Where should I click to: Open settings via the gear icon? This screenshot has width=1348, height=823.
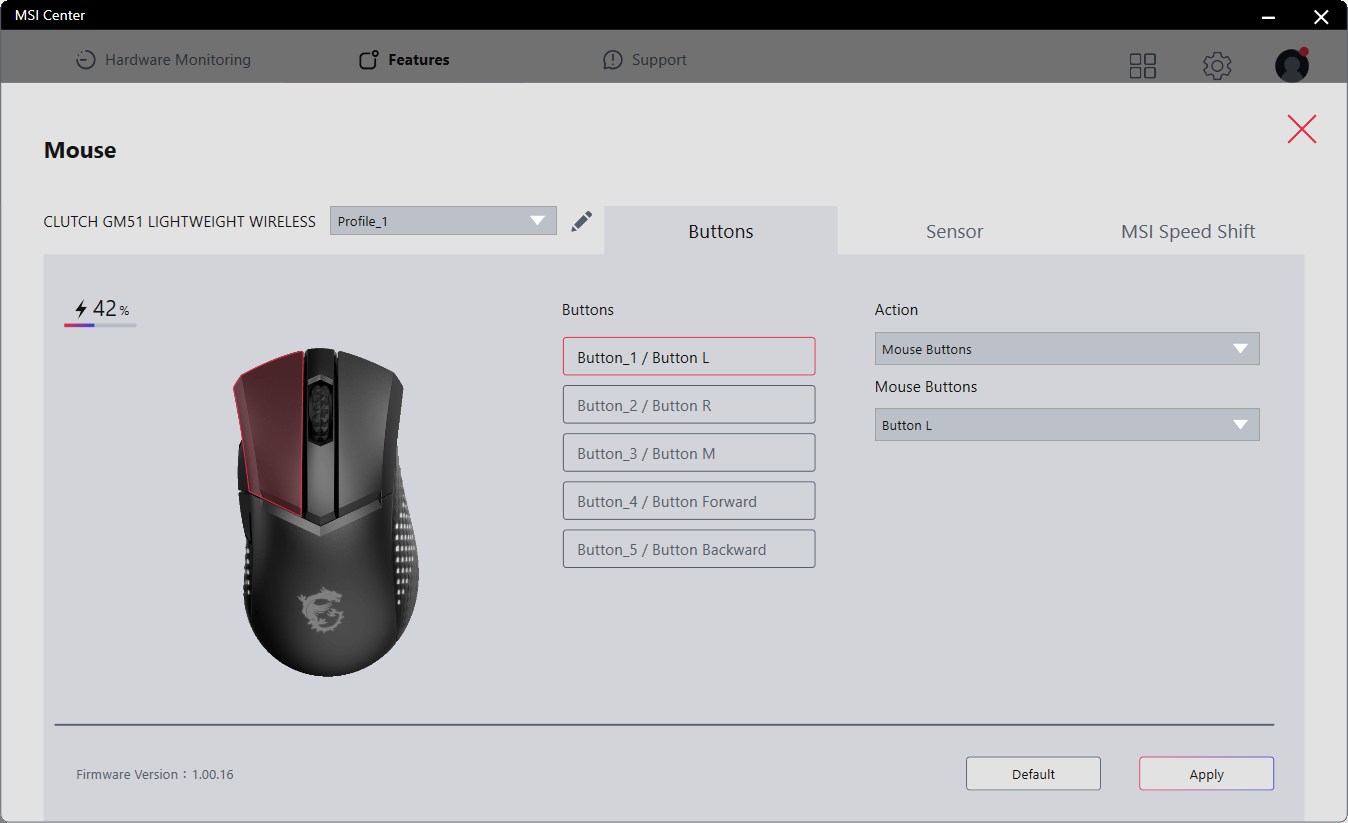point(1217,66)
